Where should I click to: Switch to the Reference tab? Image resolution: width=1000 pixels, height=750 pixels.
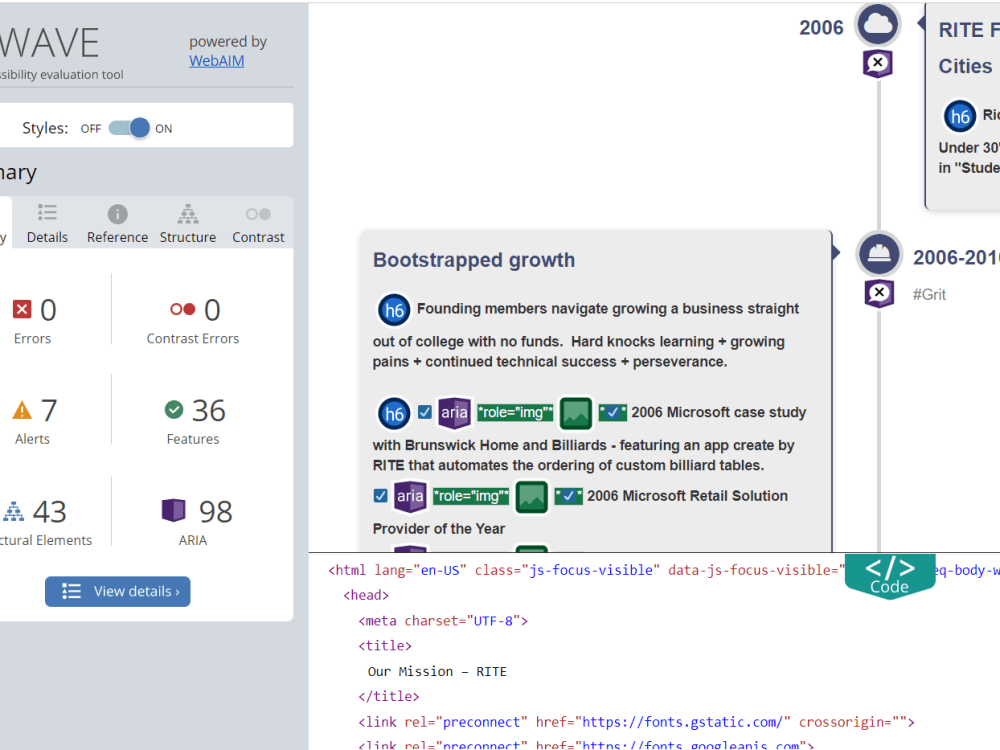(x=117, y=224)
